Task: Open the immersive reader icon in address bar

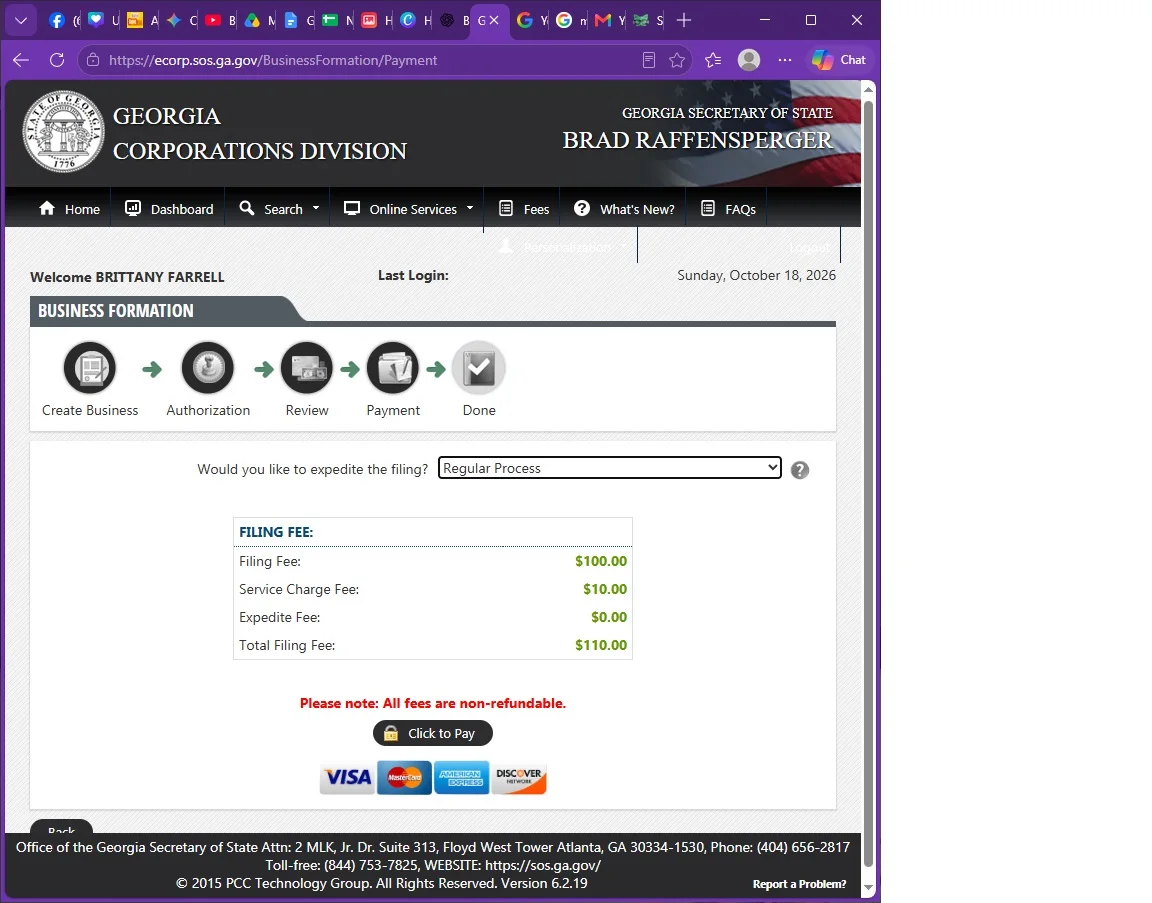Action: 649,60
